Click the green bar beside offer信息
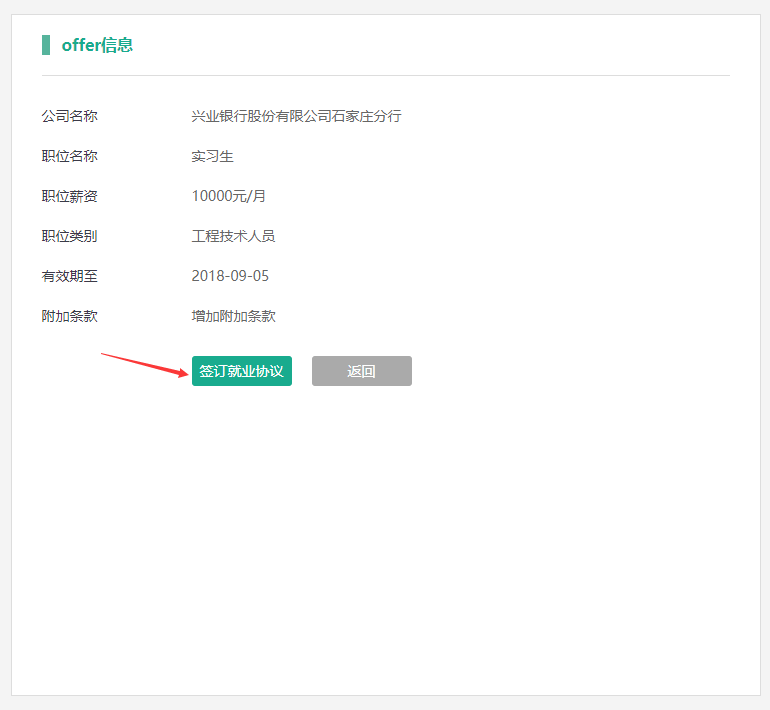Image resolution: width=770 pixels, height=710 pixels. click(x=45, y=45)
